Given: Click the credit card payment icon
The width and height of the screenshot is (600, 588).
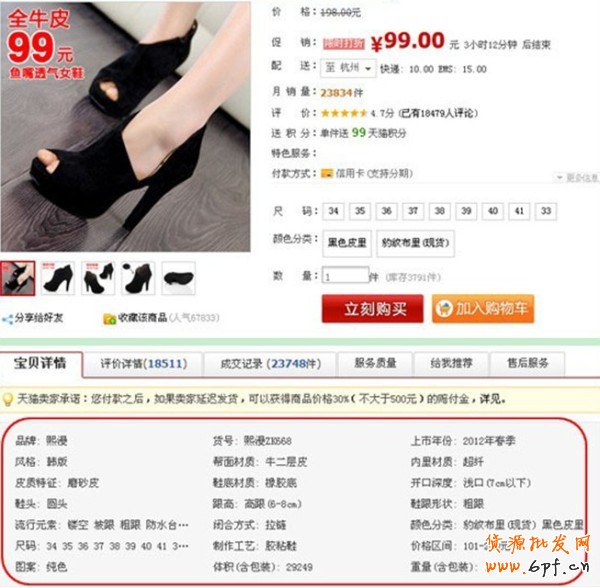Looking at the screenshot, I should pyautogui.click(x=327, y=174).
